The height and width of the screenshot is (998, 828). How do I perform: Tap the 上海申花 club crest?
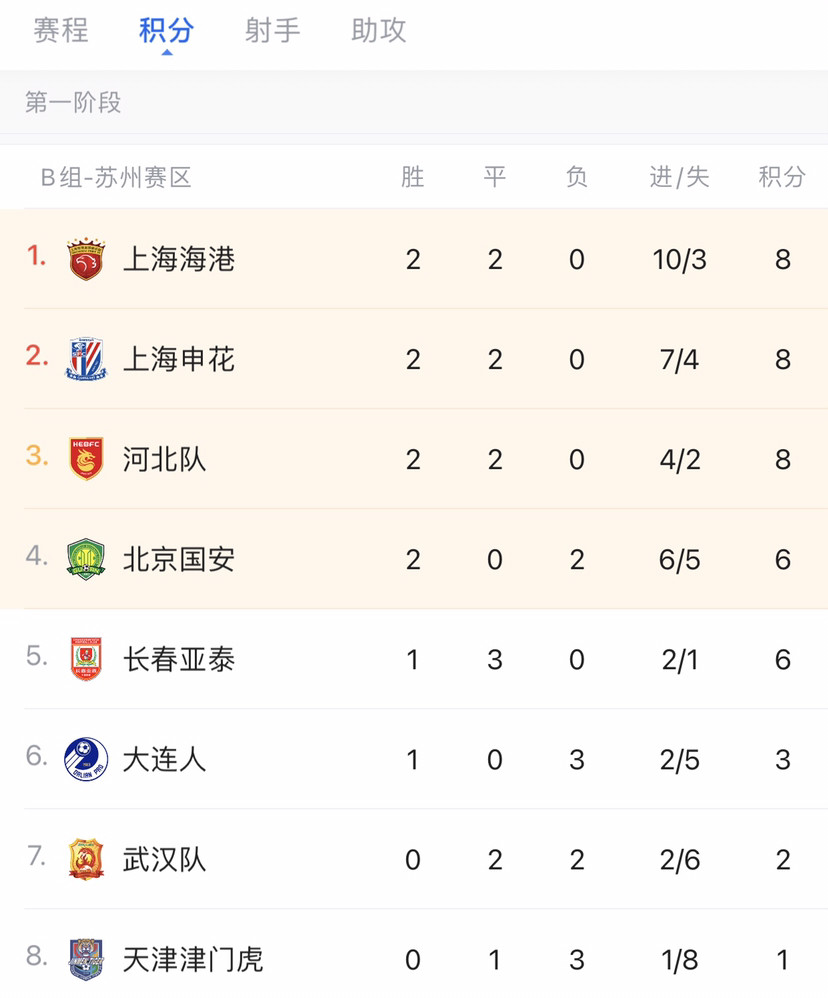pos(86,359)
